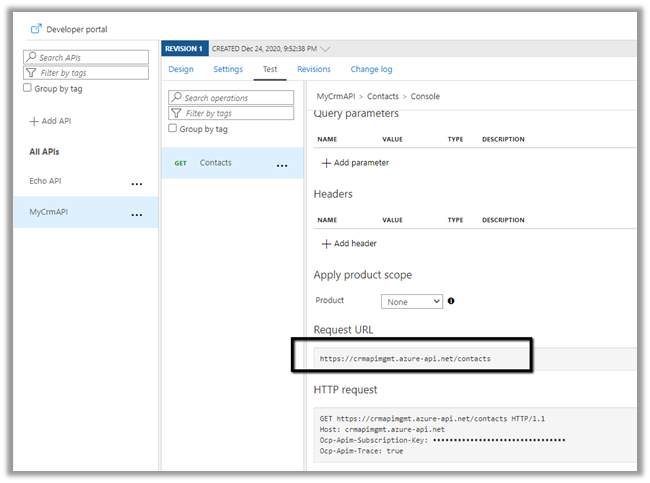Switch to the Design tab

pyautogui.click(x=181, y=69)
